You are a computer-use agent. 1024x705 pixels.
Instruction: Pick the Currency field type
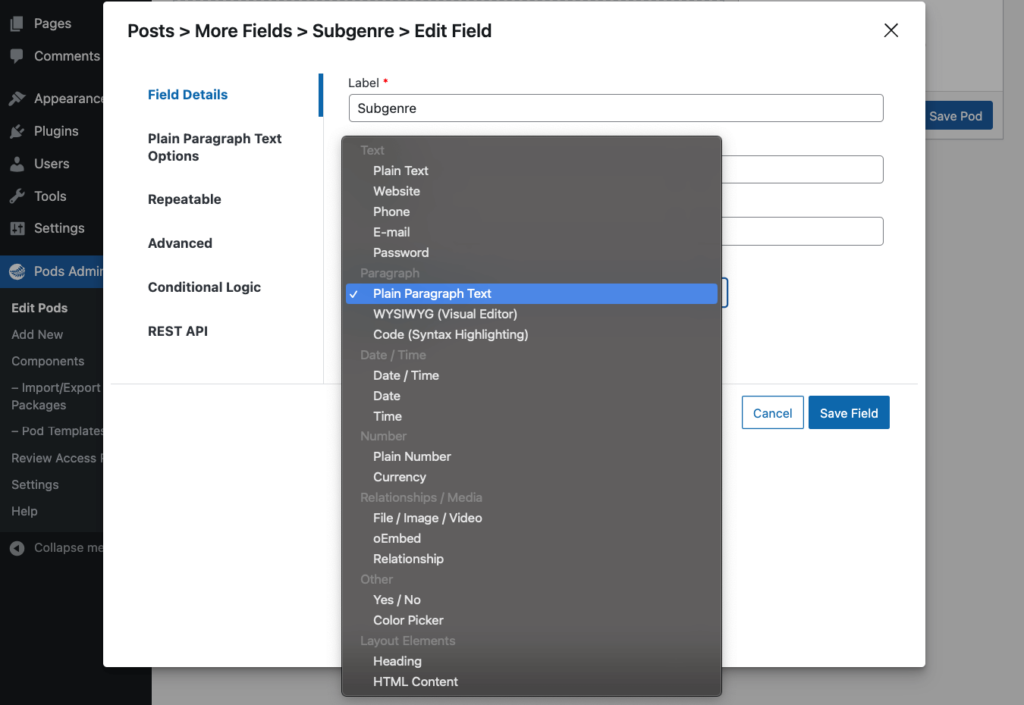tap(399, 477)
